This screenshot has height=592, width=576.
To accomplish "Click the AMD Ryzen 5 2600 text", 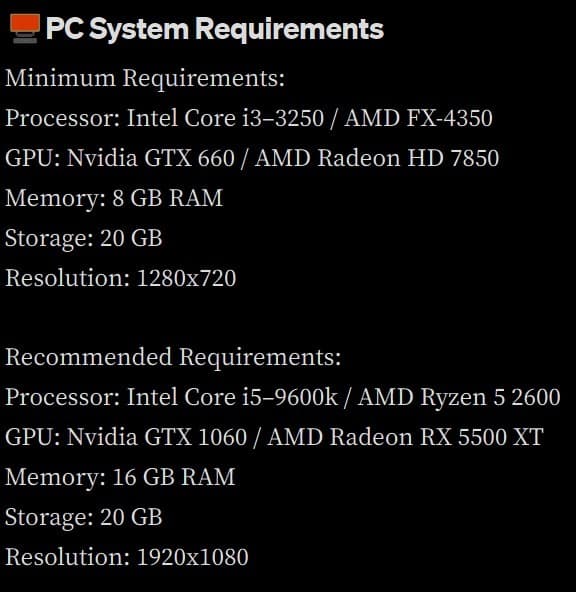I will [459, 397].
